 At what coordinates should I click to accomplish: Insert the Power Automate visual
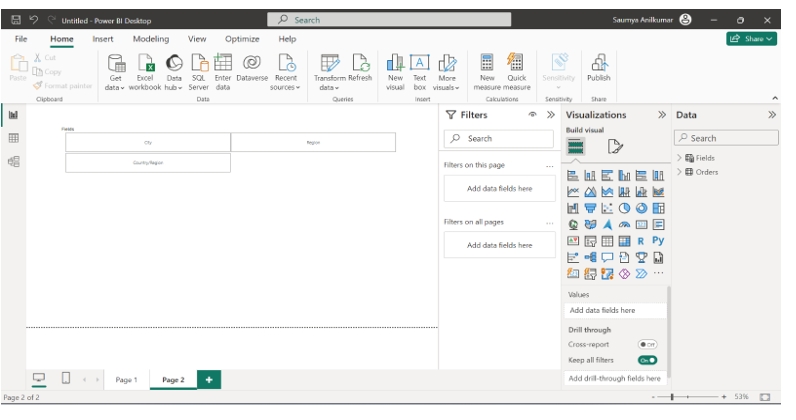(642, 274)
